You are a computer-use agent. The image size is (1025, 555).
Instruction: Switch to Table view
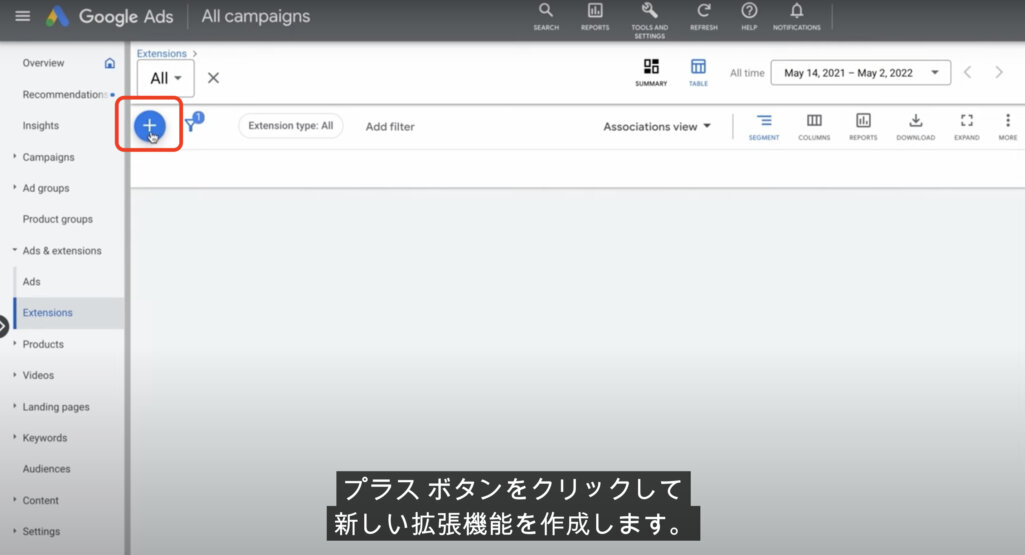coord(698,72)
